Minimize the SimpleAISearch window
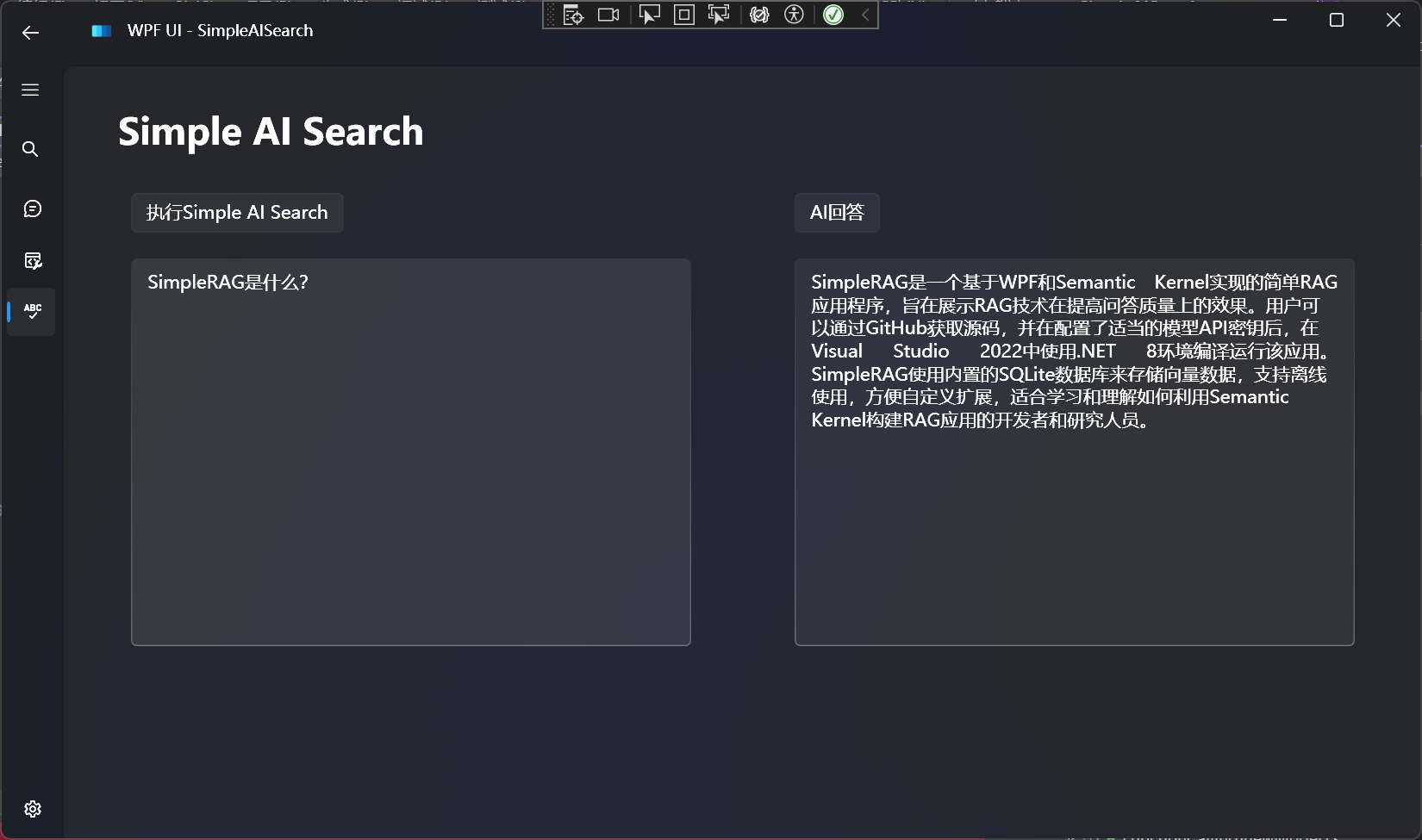The height and width of the screenshot is (840, 1422). point(1280,20)
